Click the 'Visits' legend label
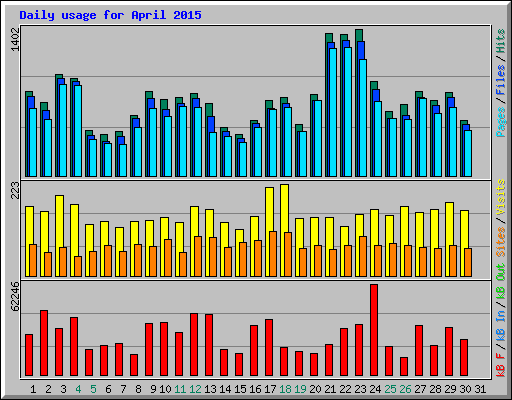512x400 pixels. pos(501,197)
